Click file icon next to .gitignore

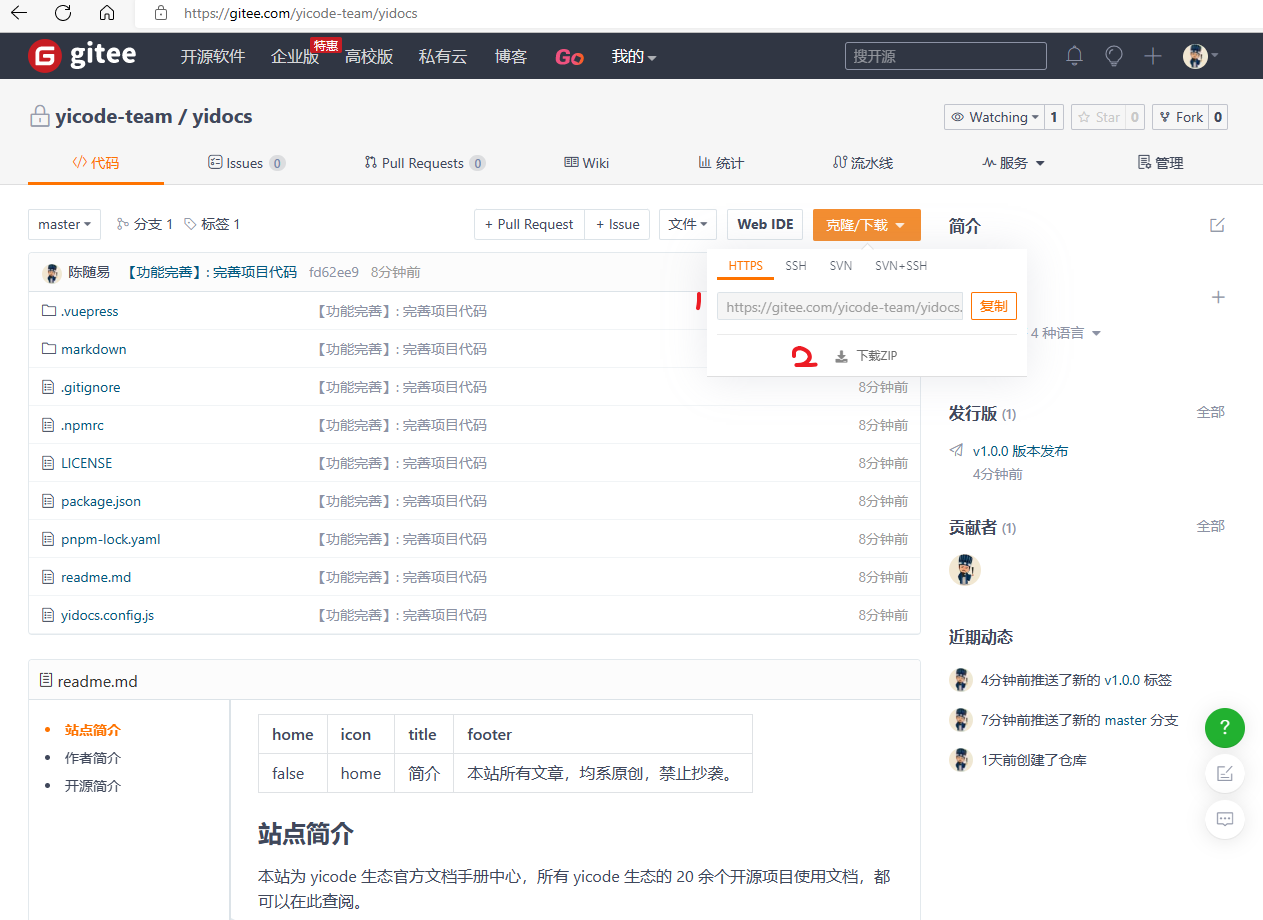(x=48, y=387)
